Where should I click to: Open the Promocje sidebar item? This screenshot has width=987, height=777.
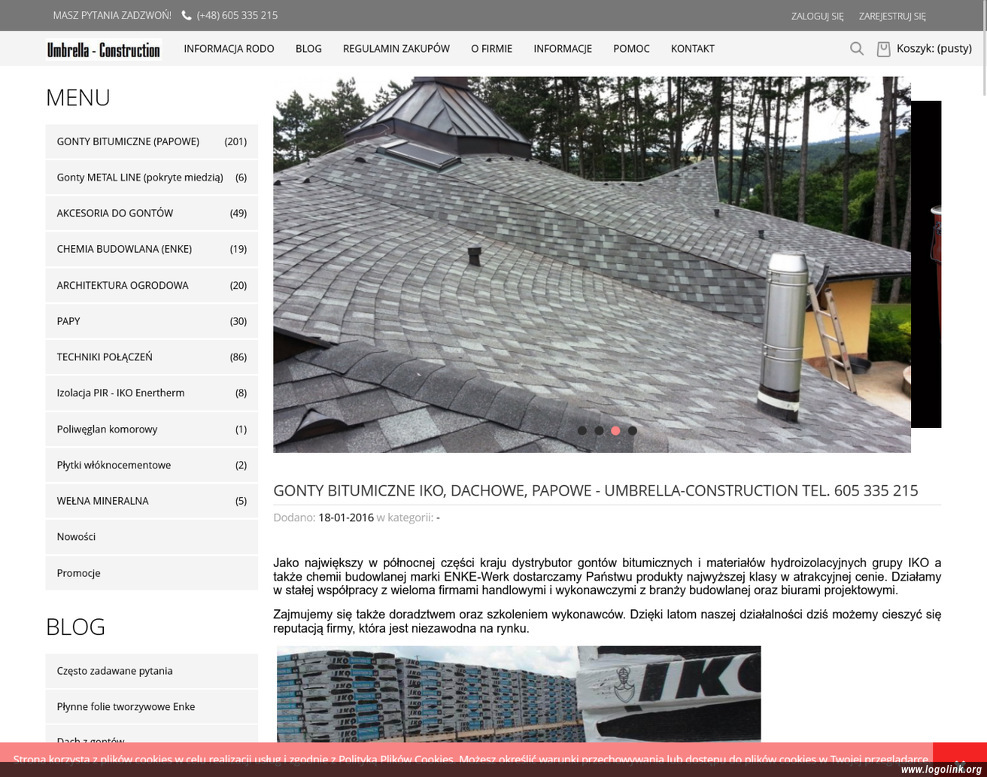[152, 573]
